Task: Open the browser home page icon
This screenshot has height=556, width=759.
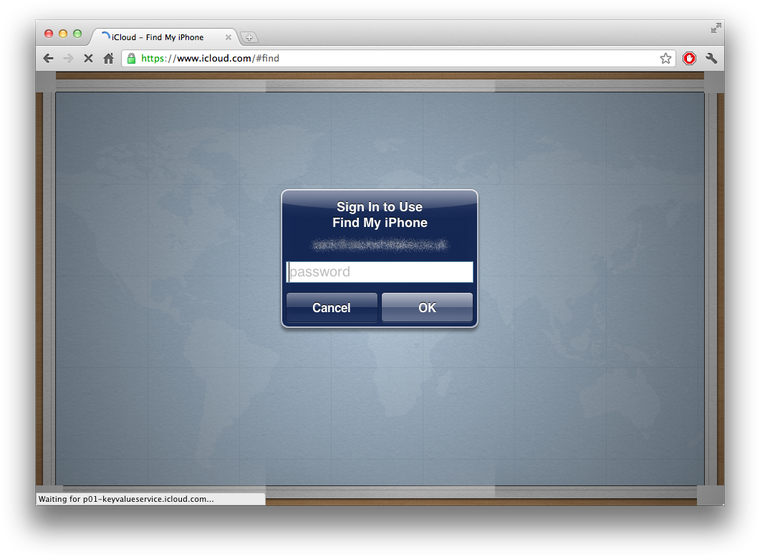Action: (x=108, y=59)
